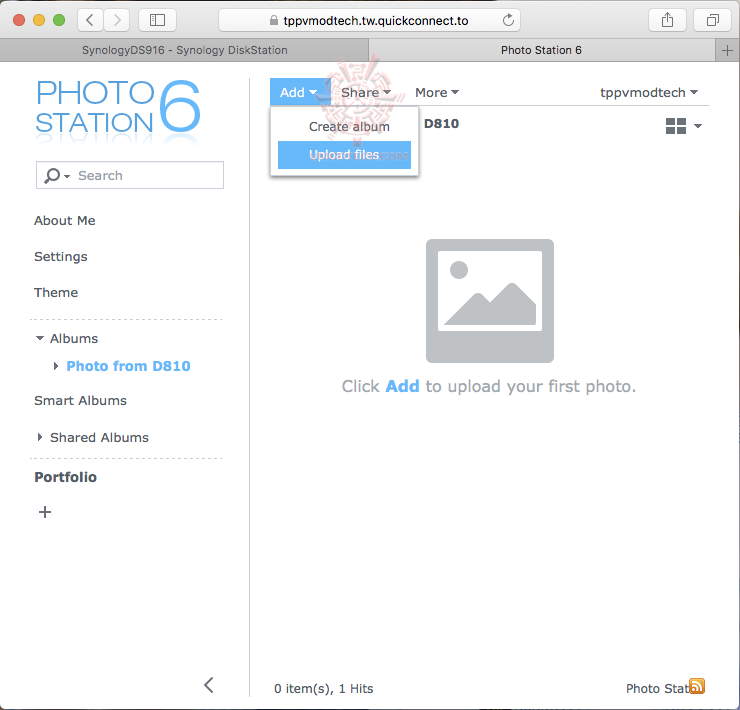Click the RSS feed icon

coord(697,686)
